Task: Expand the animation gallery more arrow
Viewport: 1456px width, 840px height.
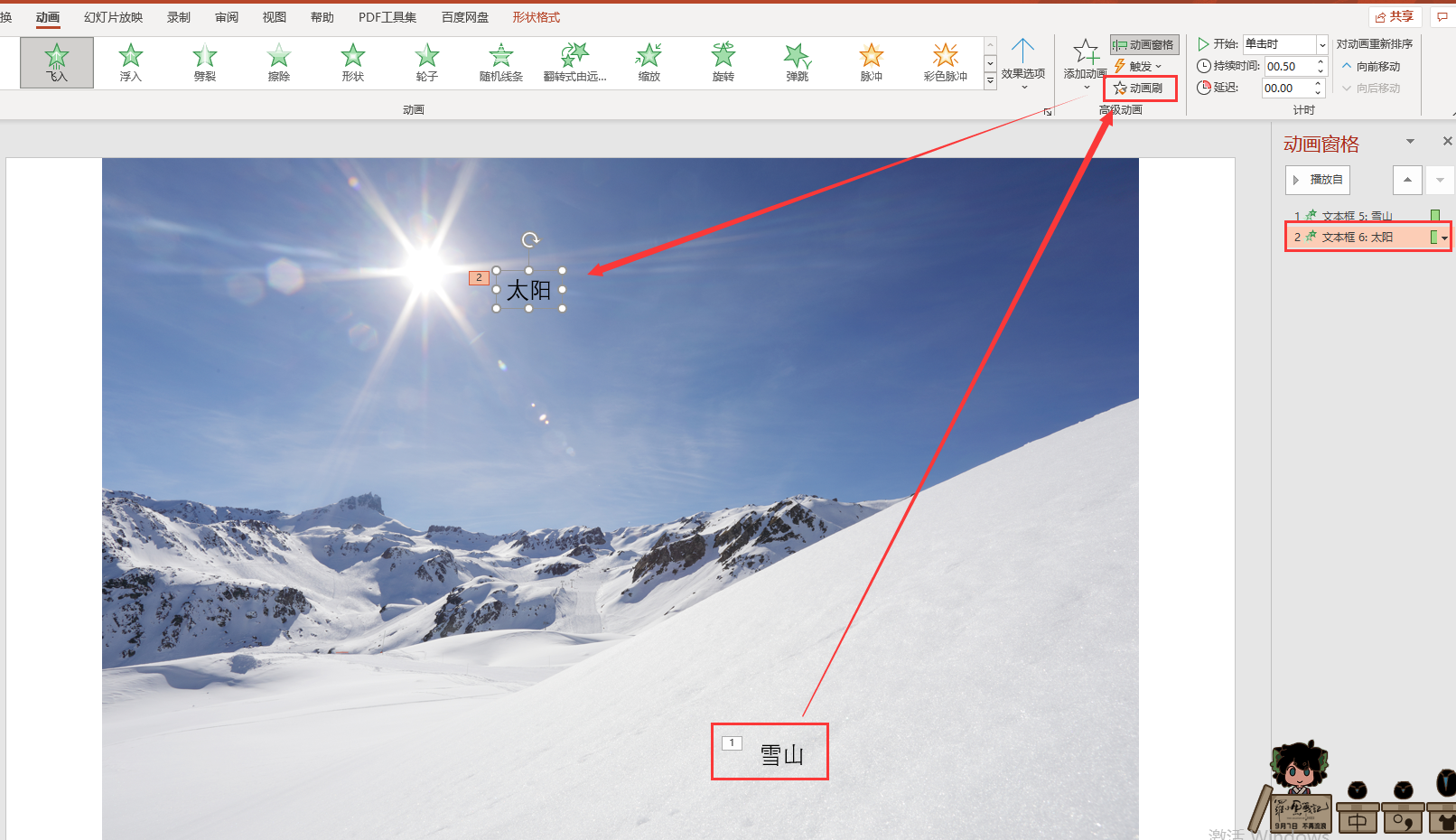Action: tap(990, 81)
